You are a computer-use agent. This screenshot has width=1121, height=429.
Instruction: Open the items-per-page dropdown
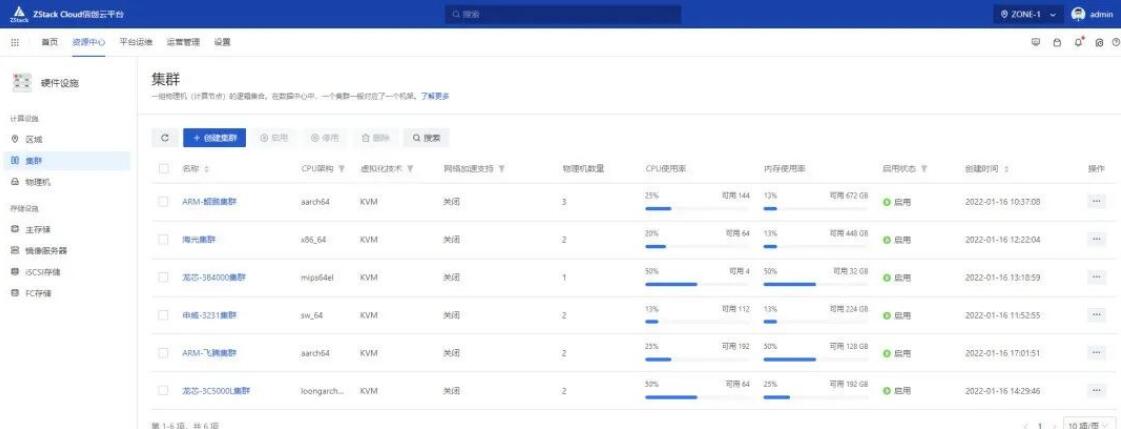pyautogui.click(x=1088, y=424)
